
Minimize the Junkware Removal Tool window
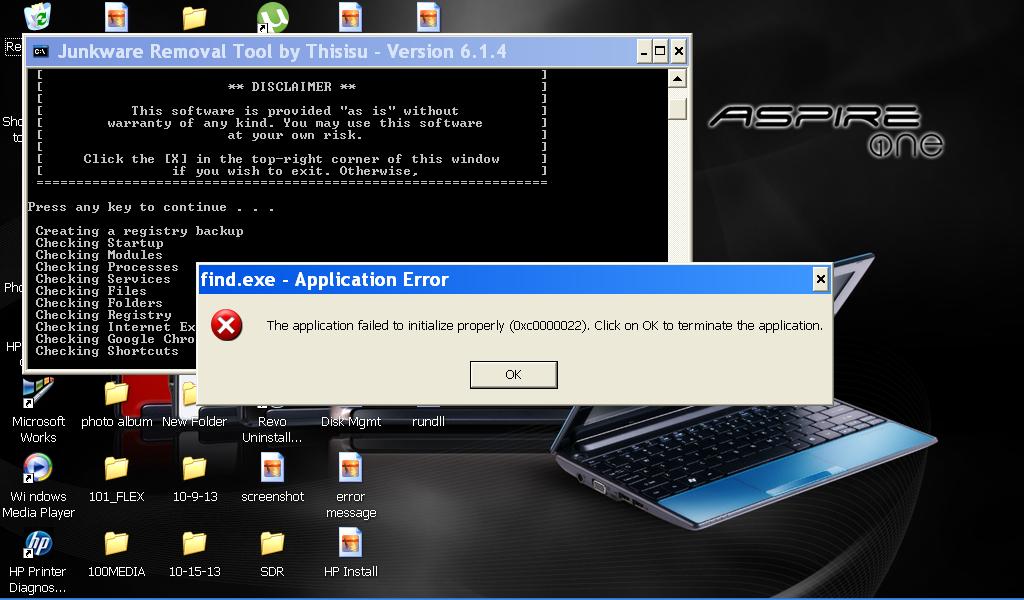[x=644, y=52]
